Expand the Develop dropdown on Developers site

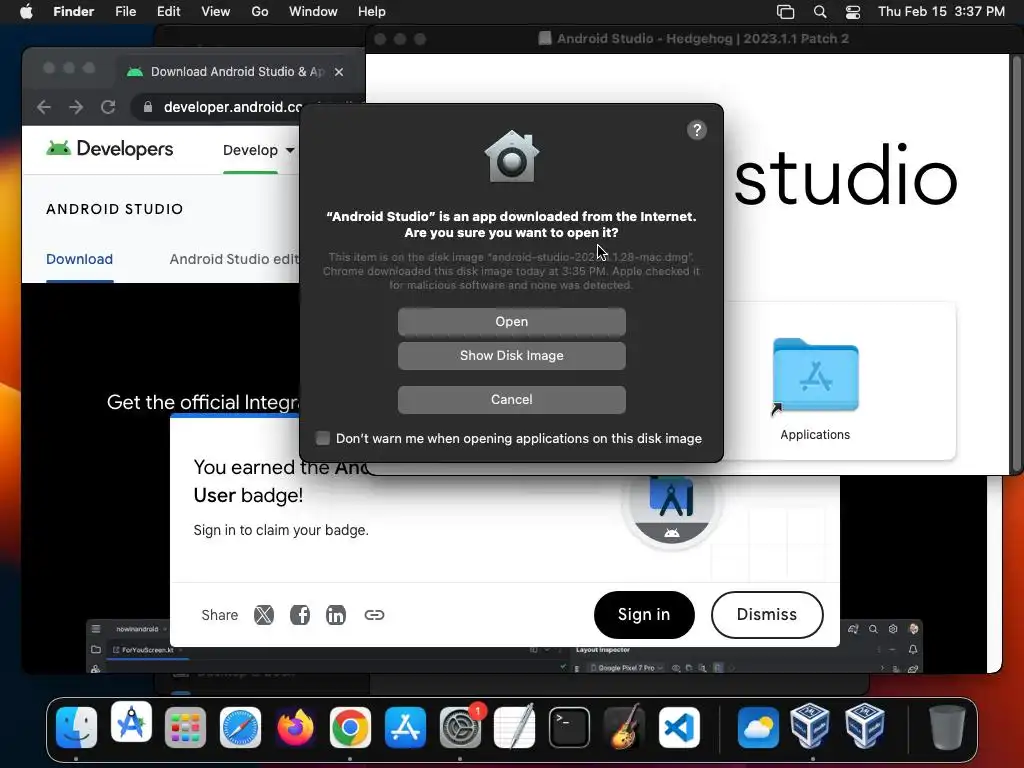click(259, 150)
